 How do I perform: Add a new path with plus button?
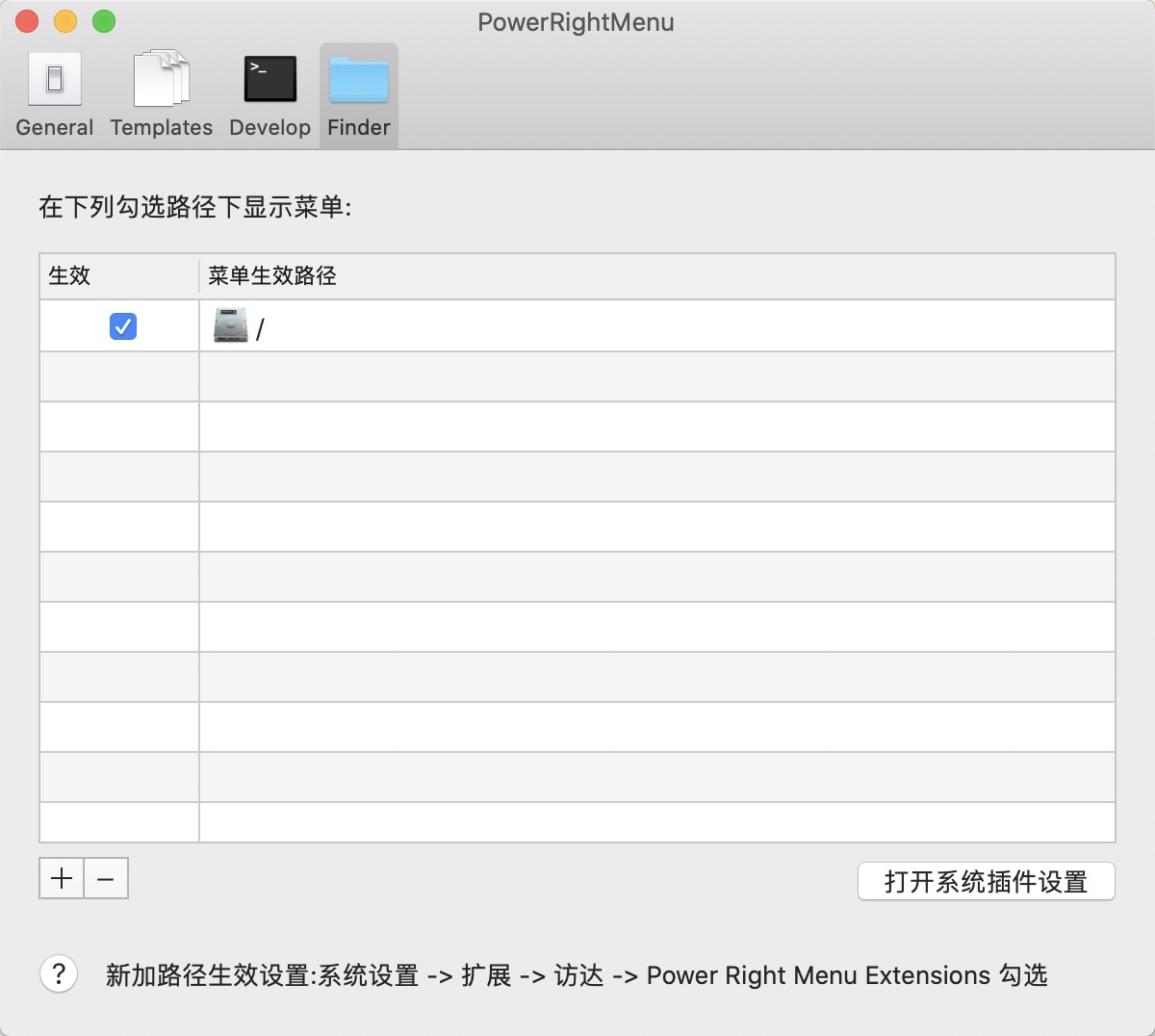(x=62, y=878)
